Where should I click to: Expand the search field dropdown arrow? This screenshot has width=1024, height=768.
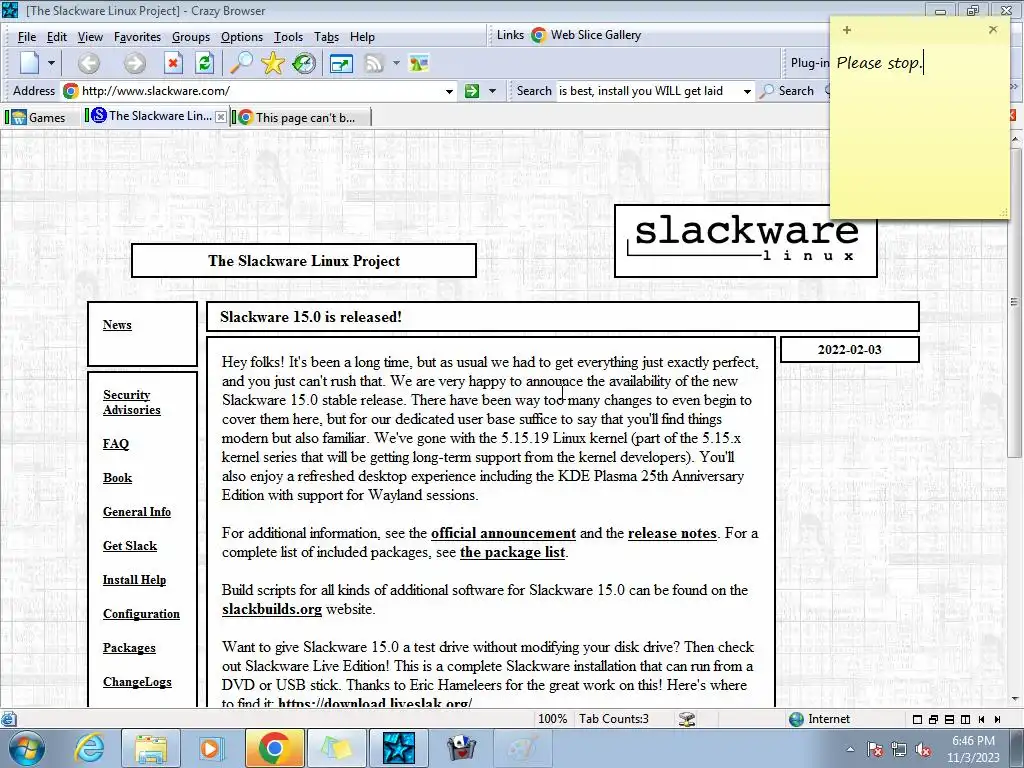(747, 91)
